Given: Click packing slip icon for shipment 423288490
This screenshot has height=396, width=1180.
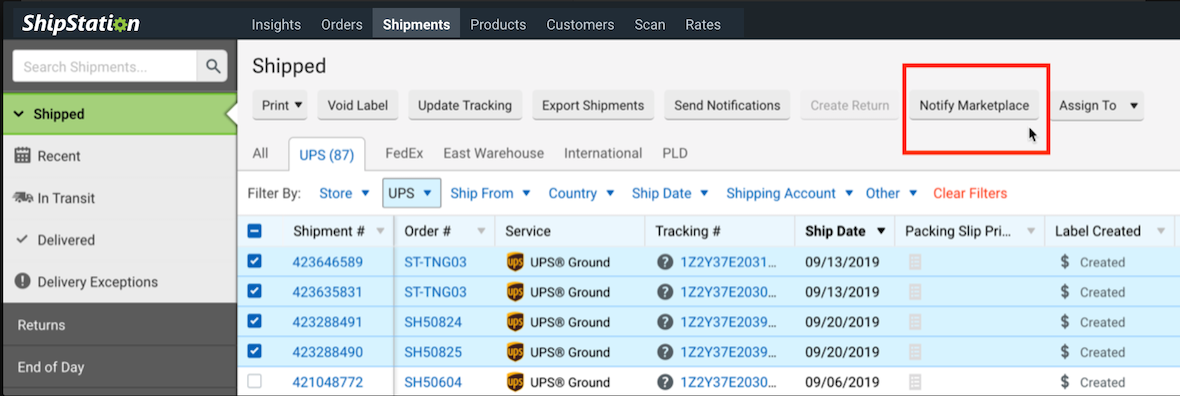Looking at the screenshot, I should pyautogui.click(x=915, y=352).
